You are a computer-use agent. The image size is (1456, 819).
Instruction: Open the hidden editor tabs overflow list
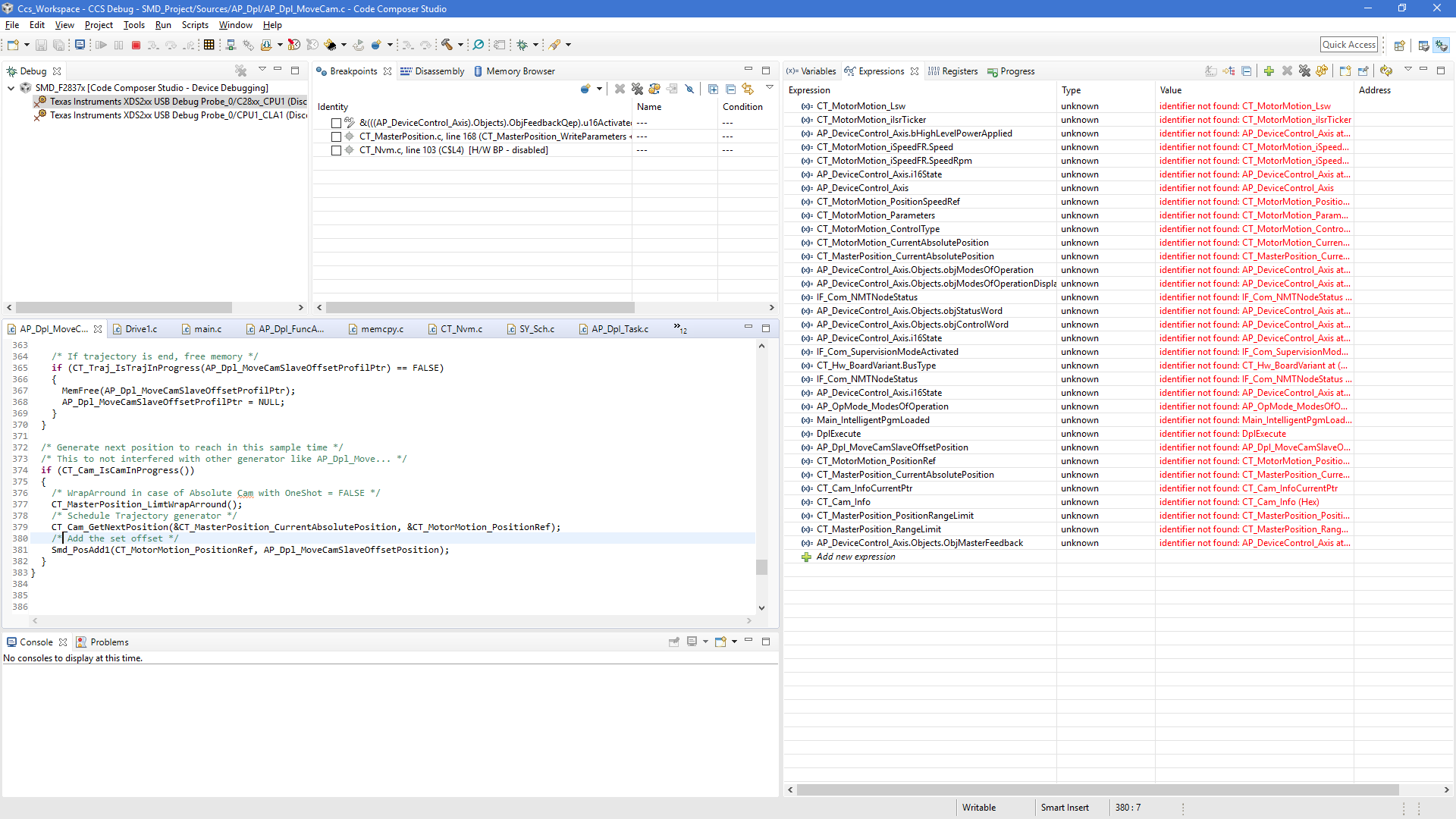tap(680, 329)
